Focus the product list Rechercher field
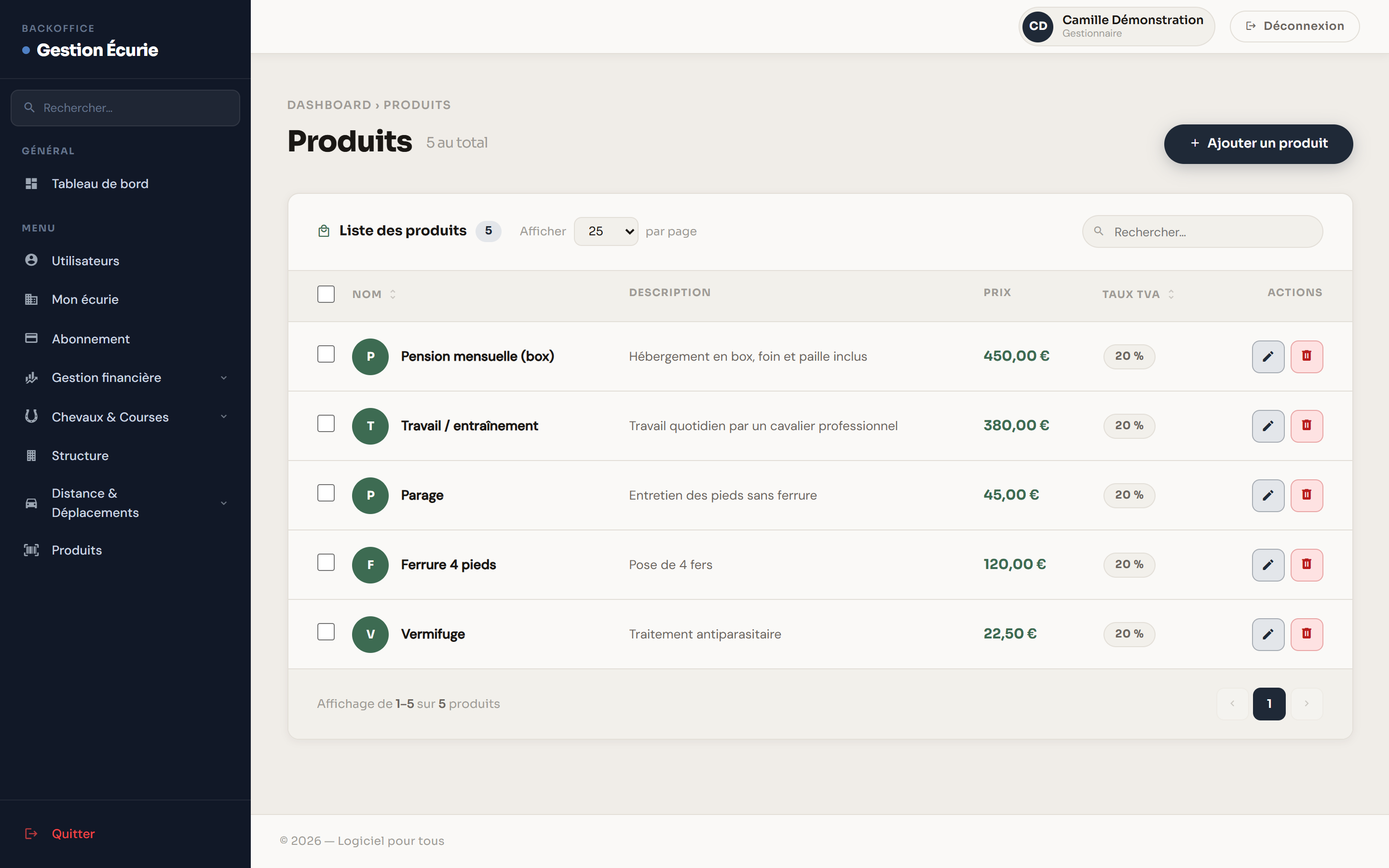 1202,231
